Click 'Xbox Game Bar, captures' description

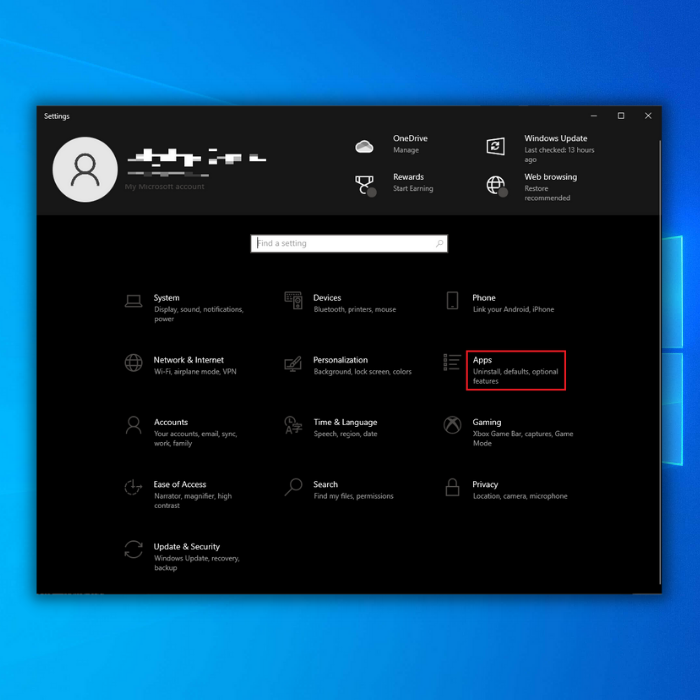click(x=523, y=438)
